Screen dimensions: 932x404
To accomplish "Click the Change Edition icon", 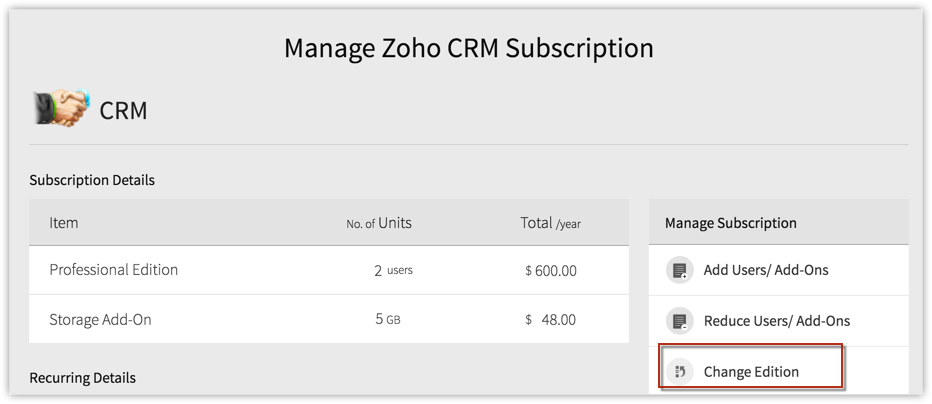I will [680, 372].
